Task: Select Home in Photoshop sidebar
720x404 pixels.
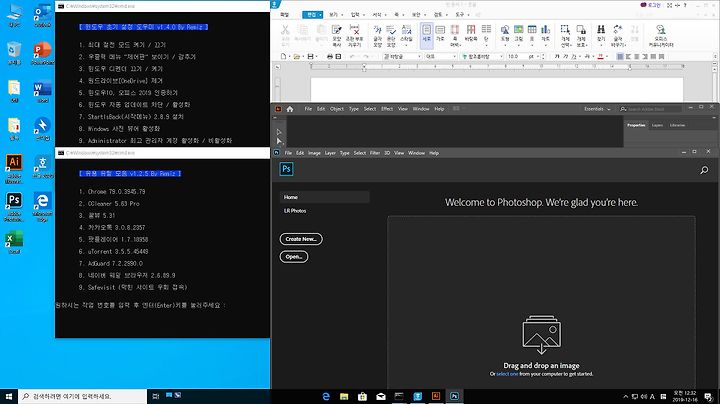Action: (324, 197)
